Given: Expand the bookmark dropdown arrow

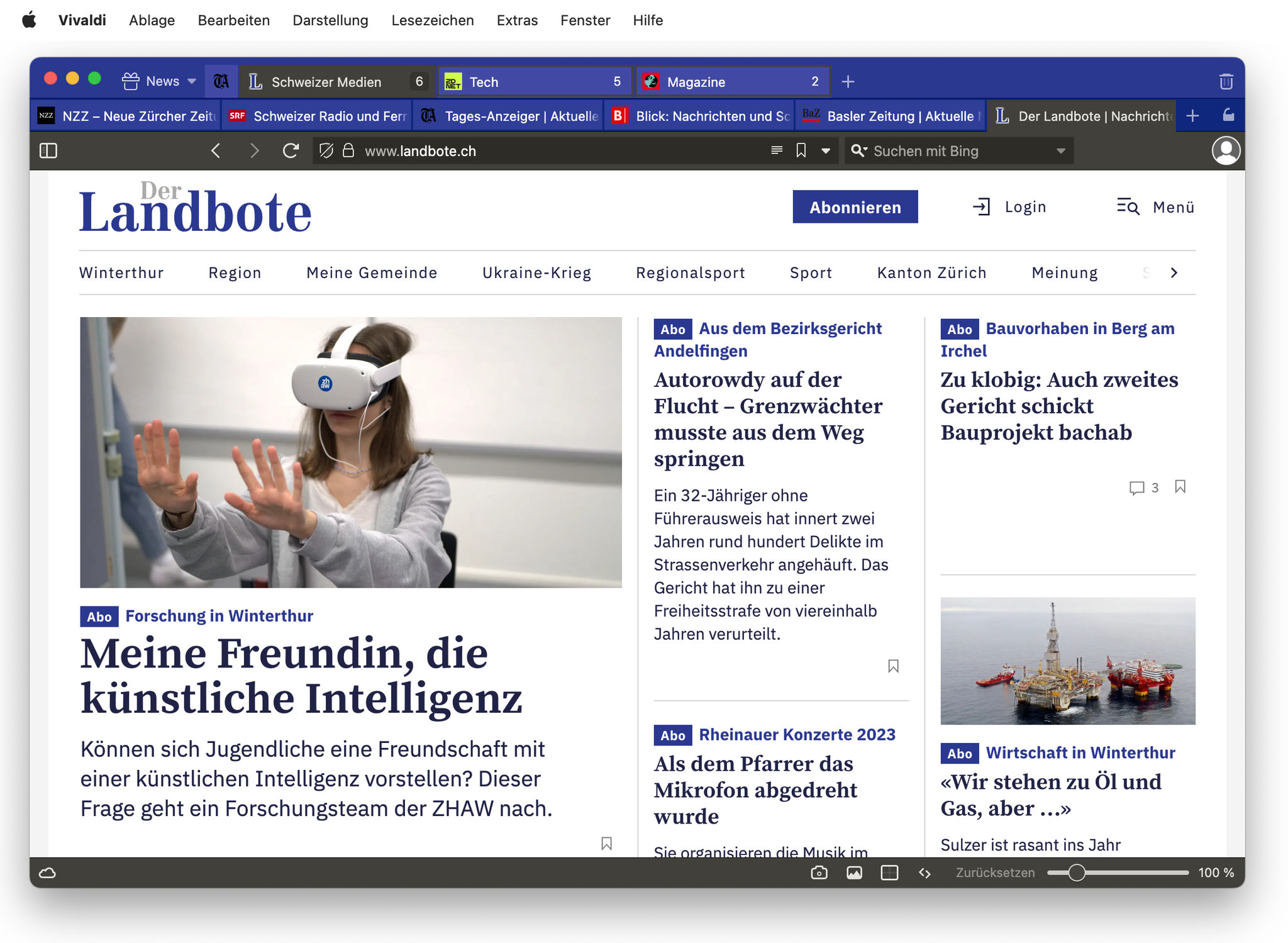Looking at the screenshot, I should [x=826, y=151].
